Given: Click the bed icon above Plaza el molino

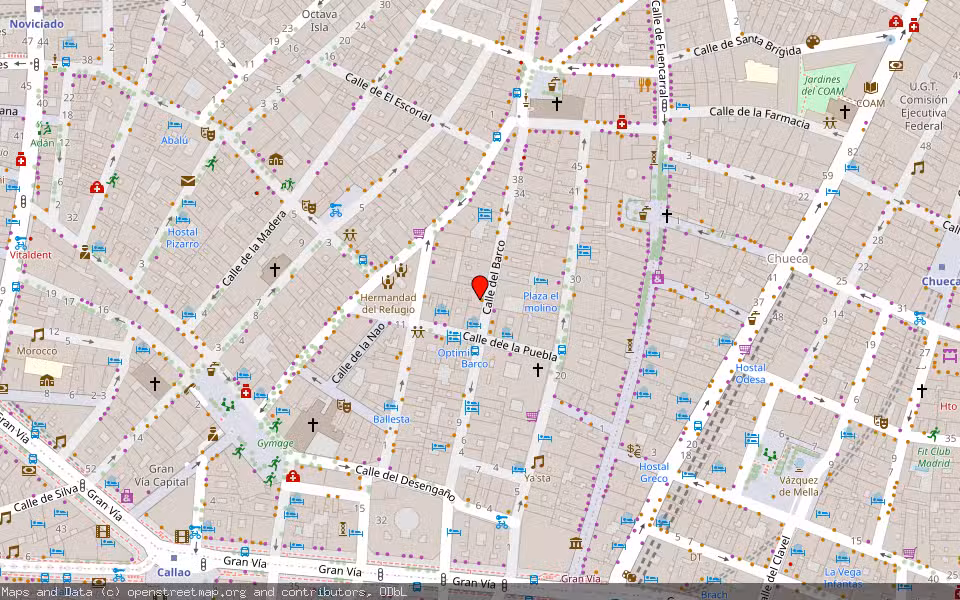Looking at the screenshot, I should [x=540, y=281].
